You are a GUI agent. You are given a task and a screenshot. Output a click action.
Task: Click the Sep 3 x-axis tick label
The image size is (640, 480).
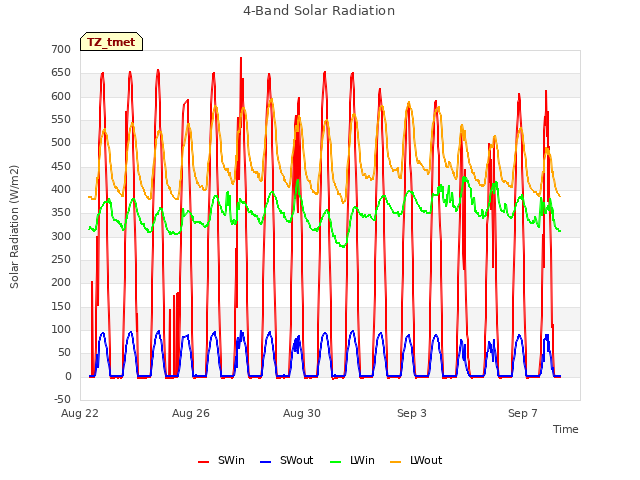(412, 413)
